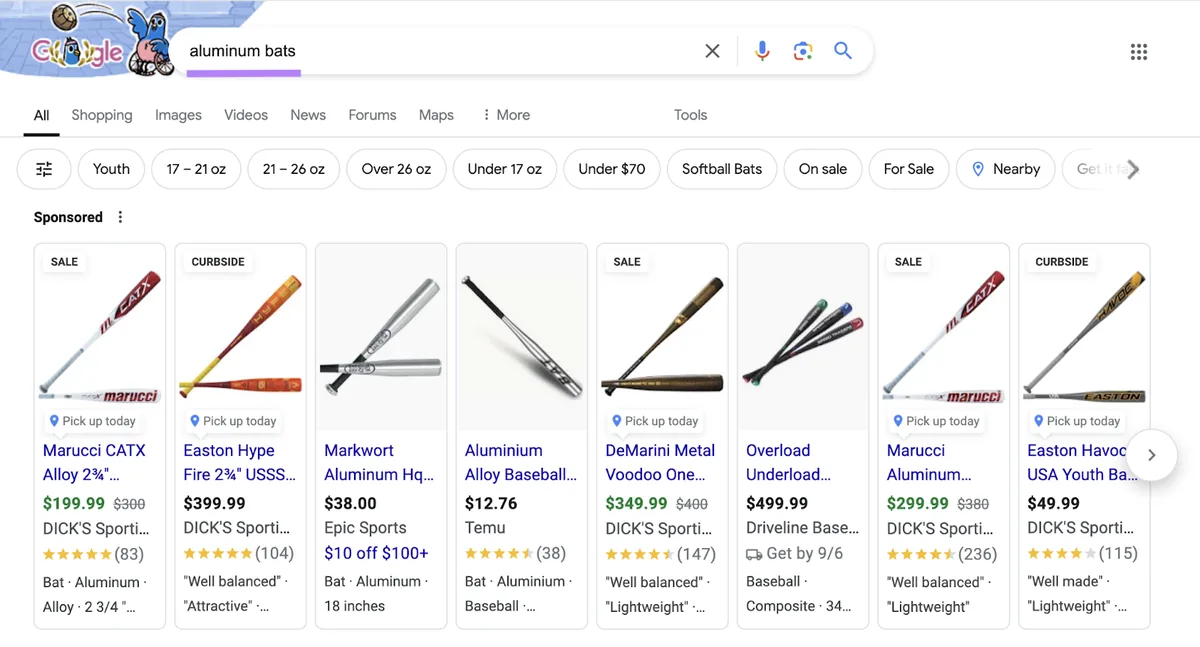Open the Marucci Aluminum $299.99 product link
The height and width of the screenshot is (647, 1200).
(x=929, y=462)
